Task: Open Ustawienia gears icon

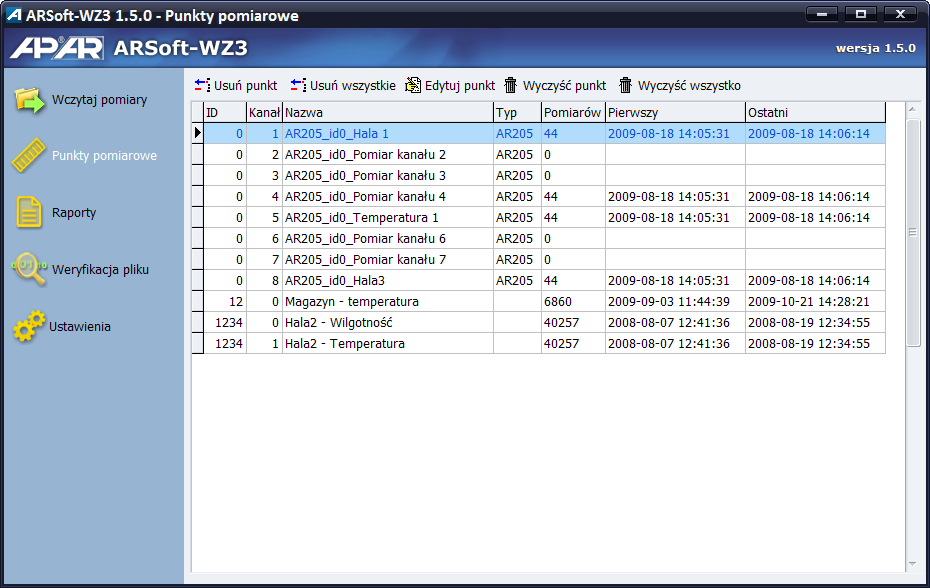Action: [28, 326]
